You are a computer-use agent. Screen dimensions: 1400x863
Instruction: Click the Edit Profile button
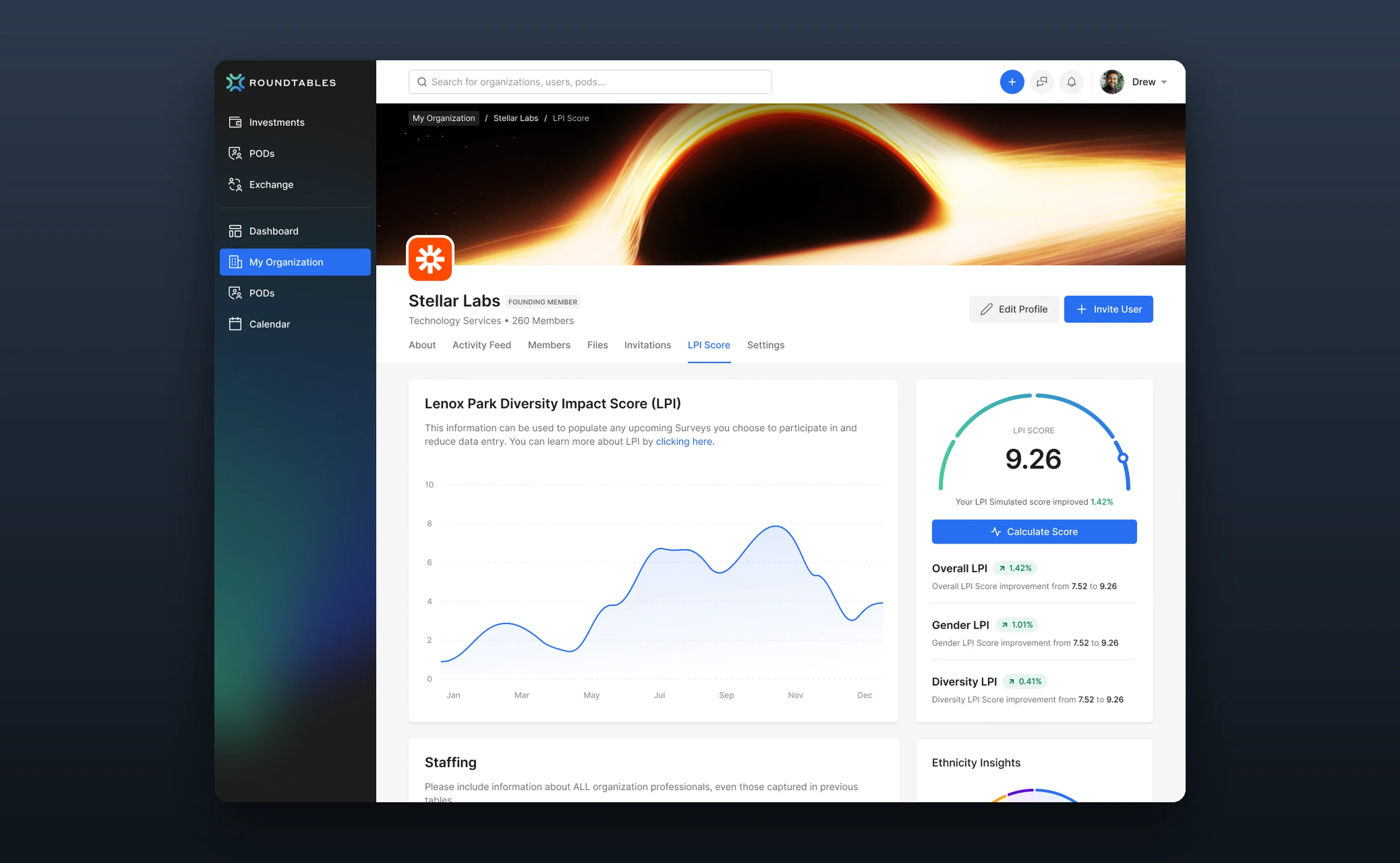point(1014,309)
